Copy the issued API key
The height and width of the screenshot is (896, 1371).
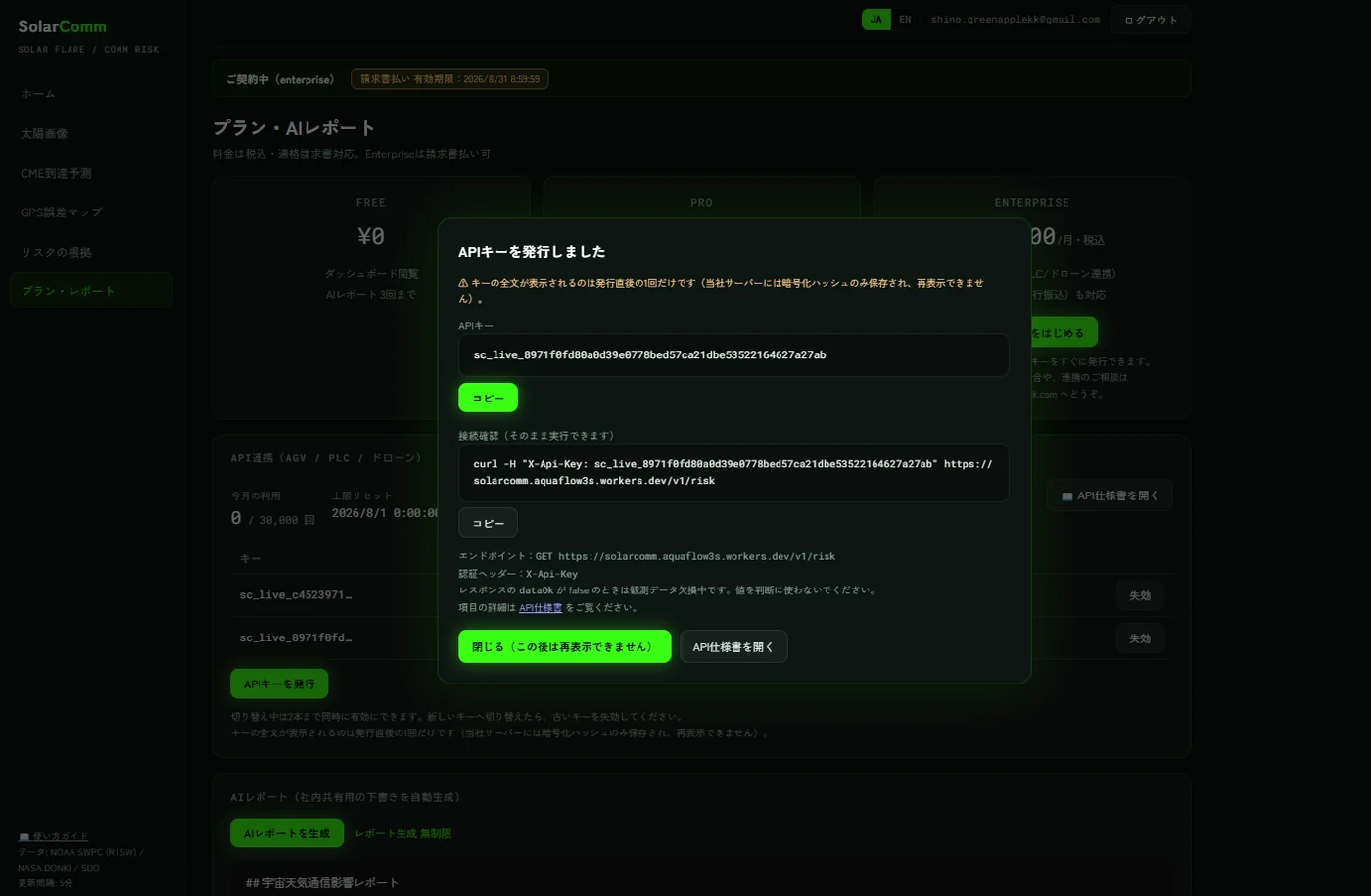(488, 398)
